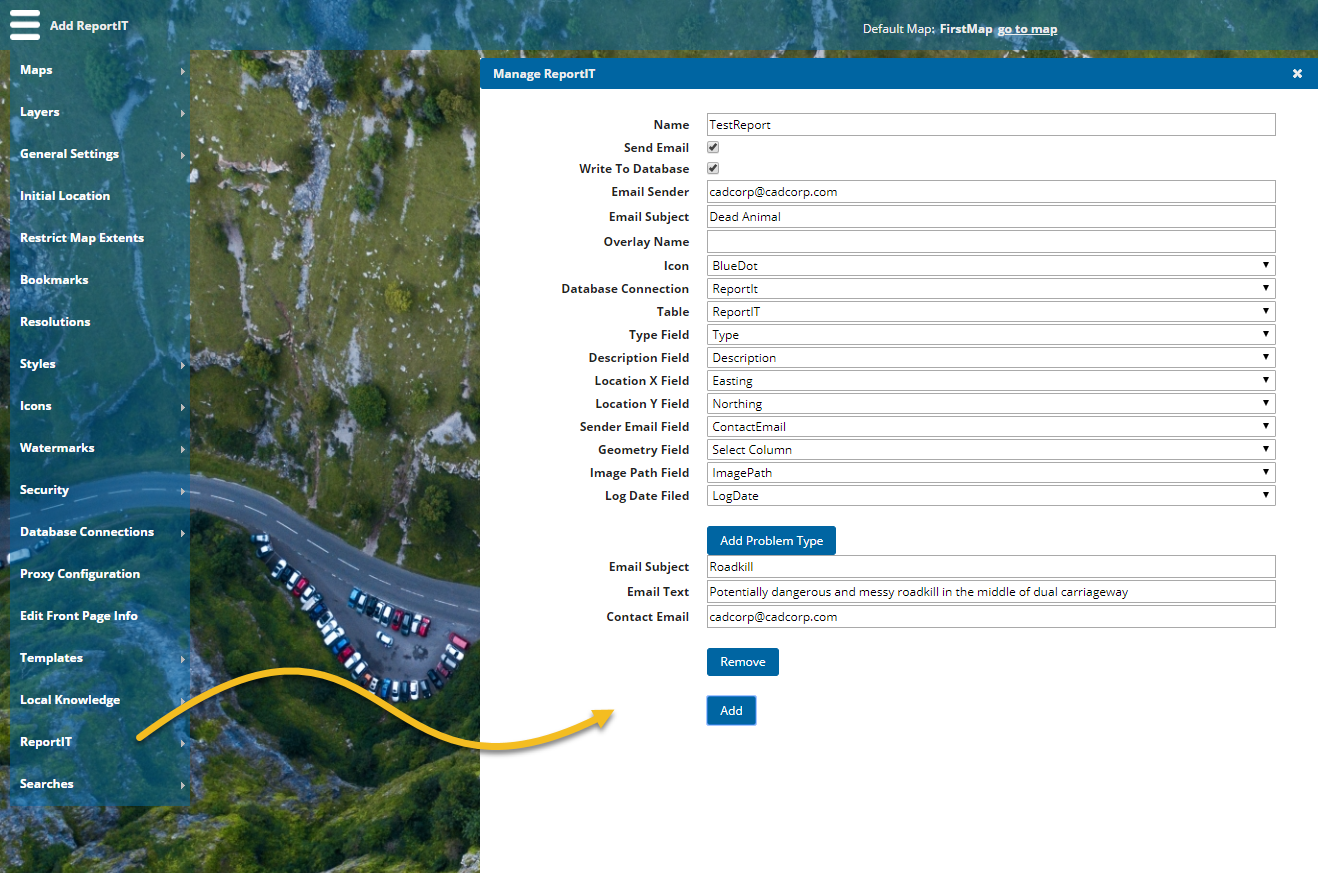Open the Icon dropdown showing BlueDot
This screenshot has height=873, width=1318.
tap(990, 266)
